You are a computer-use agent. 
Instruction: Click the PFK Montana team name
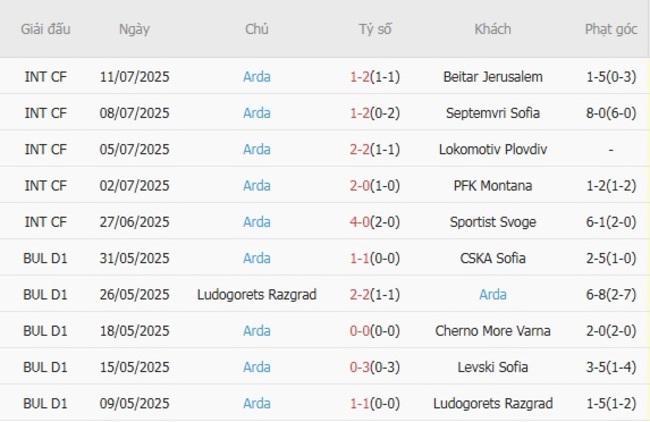point(492,185)
